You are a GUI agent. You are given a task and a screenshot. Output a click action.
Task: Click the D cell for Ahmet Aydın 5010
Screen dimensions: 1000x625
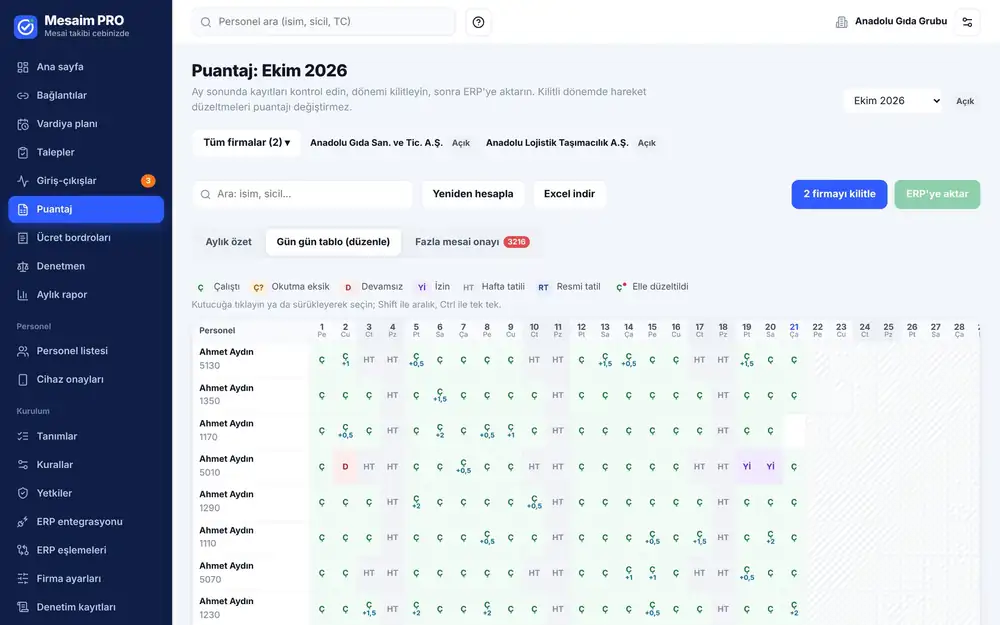click(345, 467)
